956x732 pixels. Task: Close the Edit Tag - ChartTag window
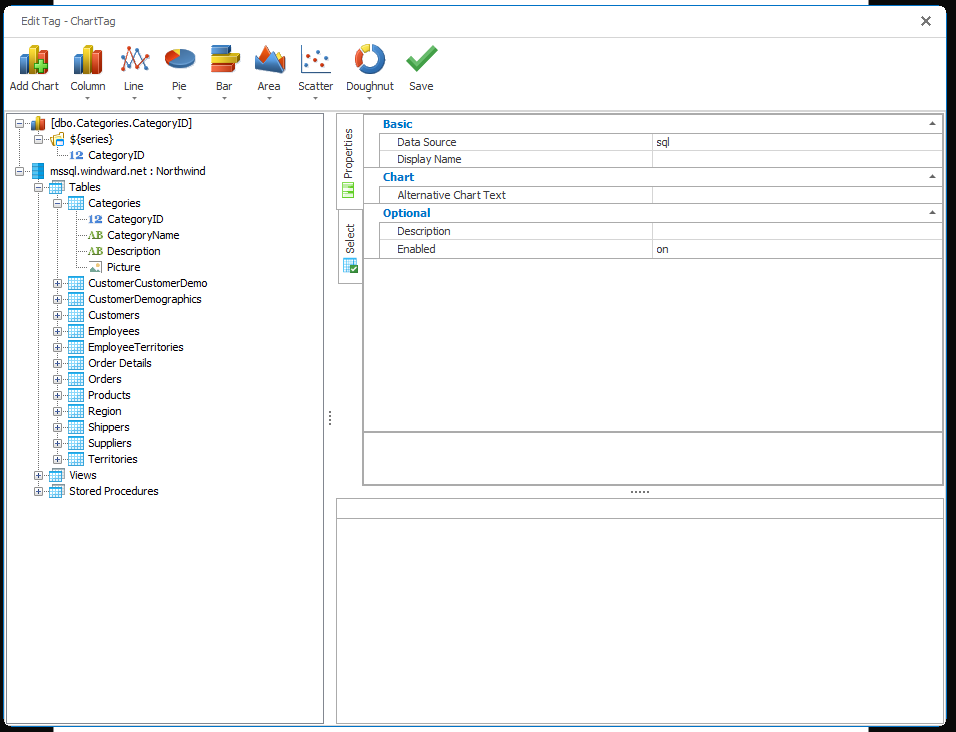pos(926,21)
